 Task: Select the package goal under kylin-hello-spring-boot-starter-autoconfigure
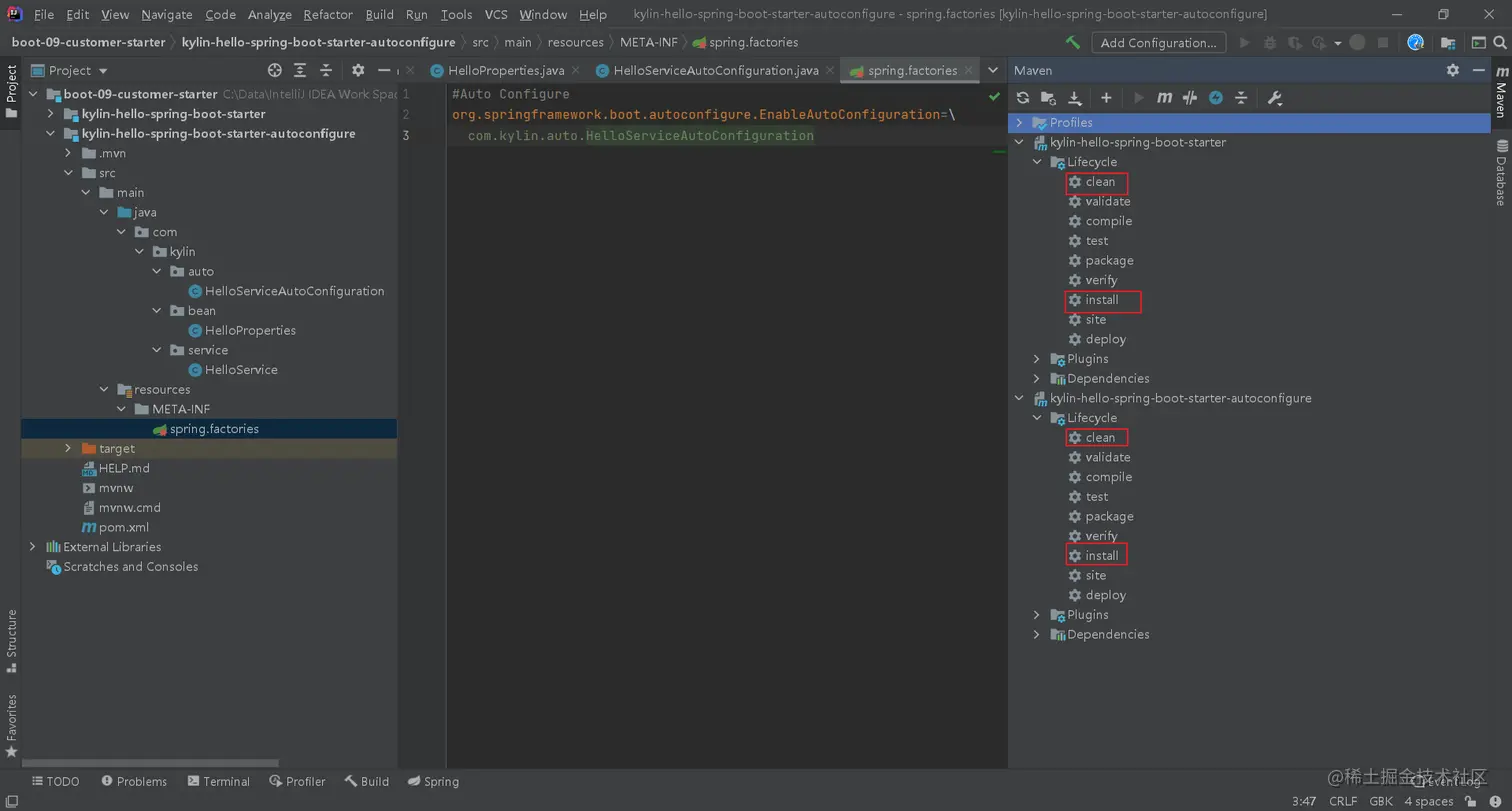pos(1109,516)
